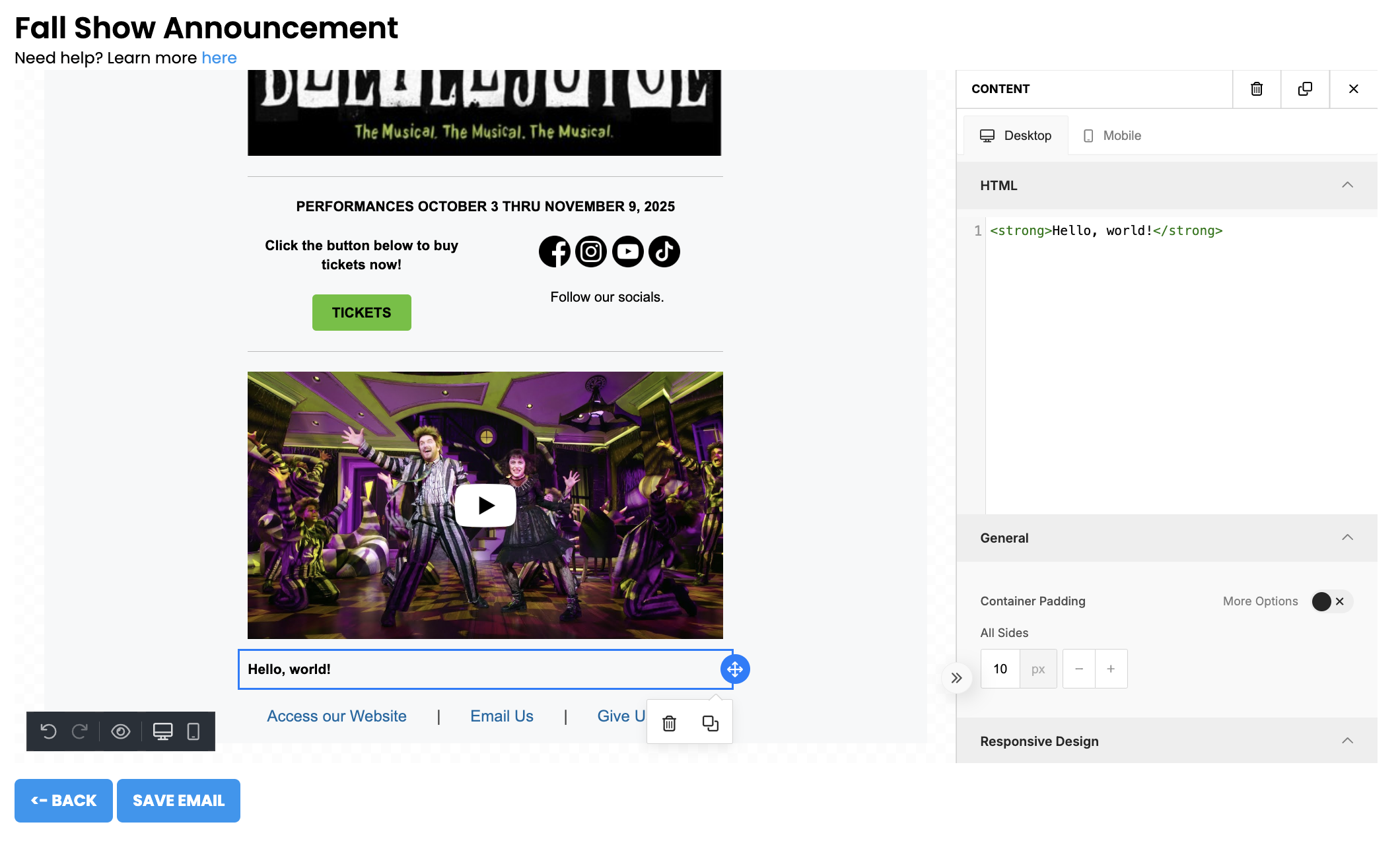Screen dimensions: 1400x841
Task: Click trash icon below Hello world block
Action: coord(669,723)
